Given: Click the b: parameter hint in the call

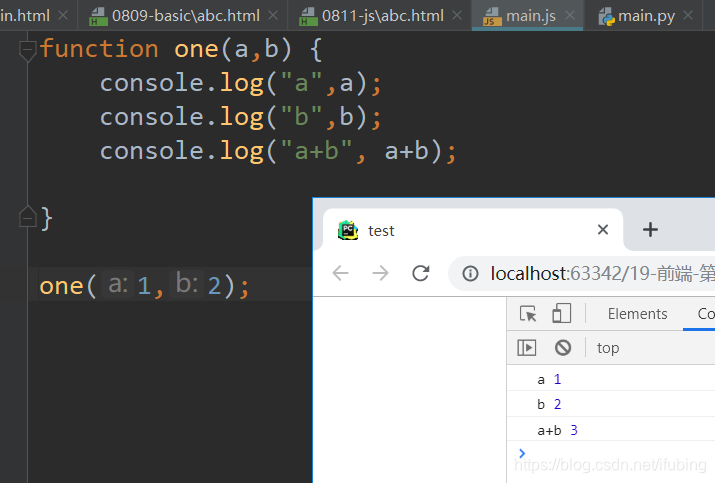Looking at the screenshot, I should point(186,285).
